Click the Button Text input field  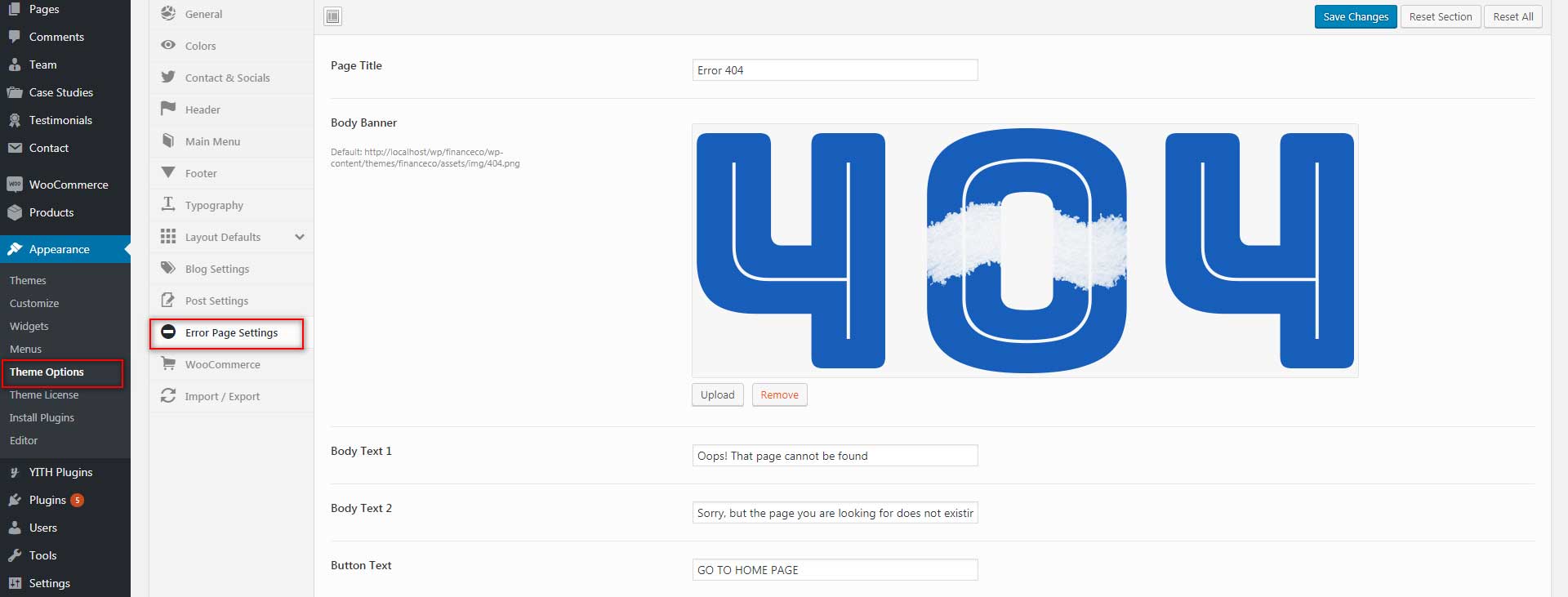pos(835,570)
